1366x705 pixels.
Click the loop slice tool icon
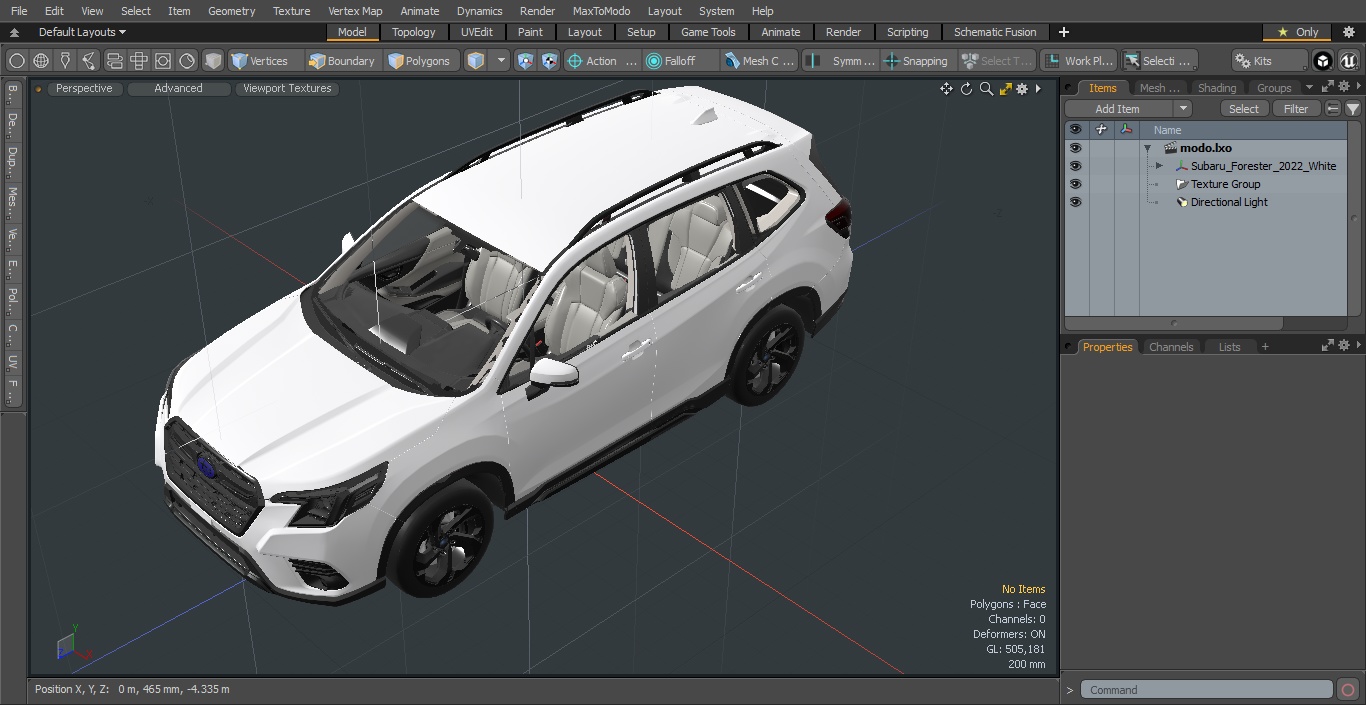(89, 61)
